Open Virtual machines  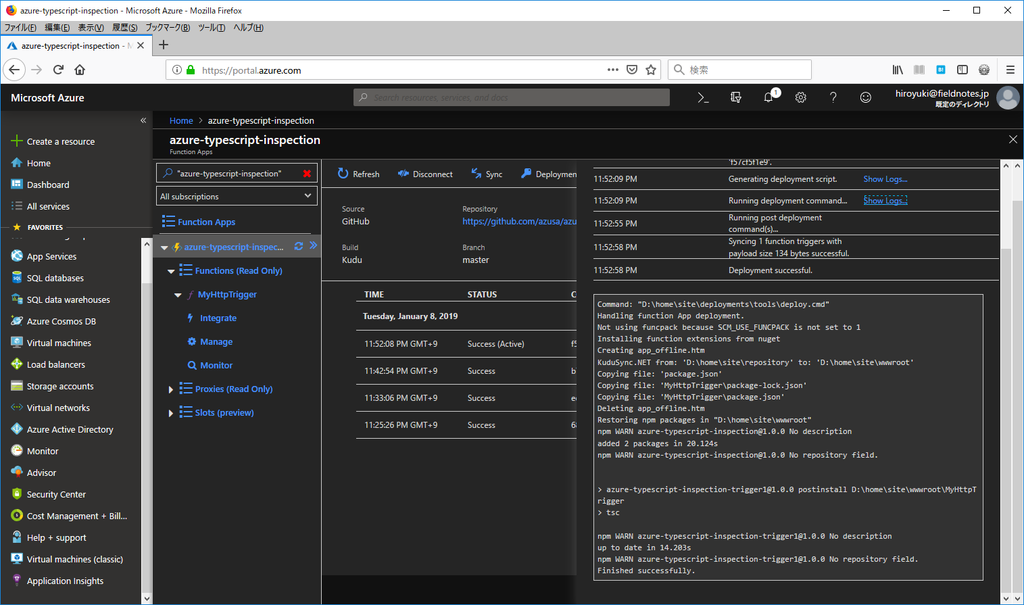point(51,342)
